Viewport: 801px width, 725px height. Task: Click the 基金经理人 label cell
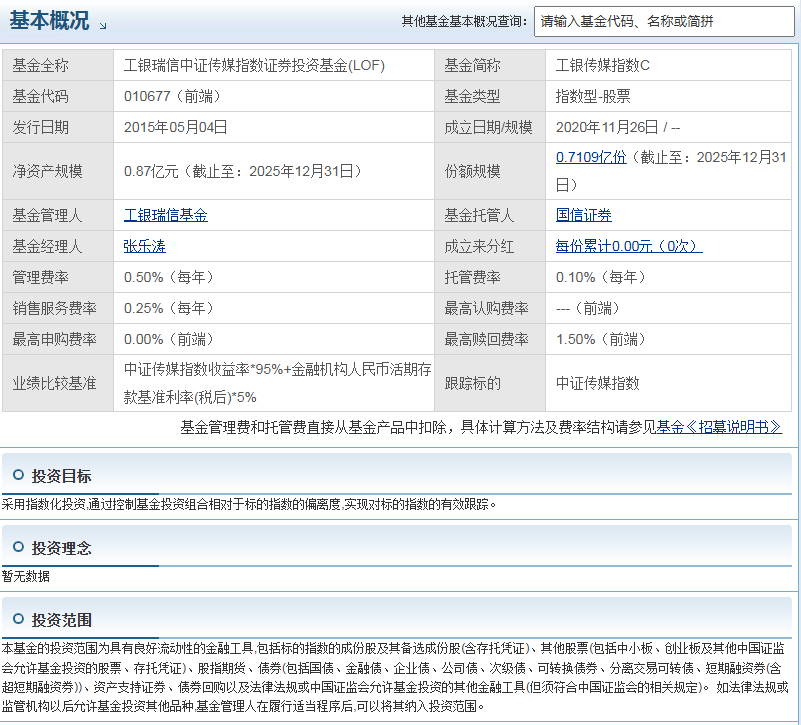point(58,246)
